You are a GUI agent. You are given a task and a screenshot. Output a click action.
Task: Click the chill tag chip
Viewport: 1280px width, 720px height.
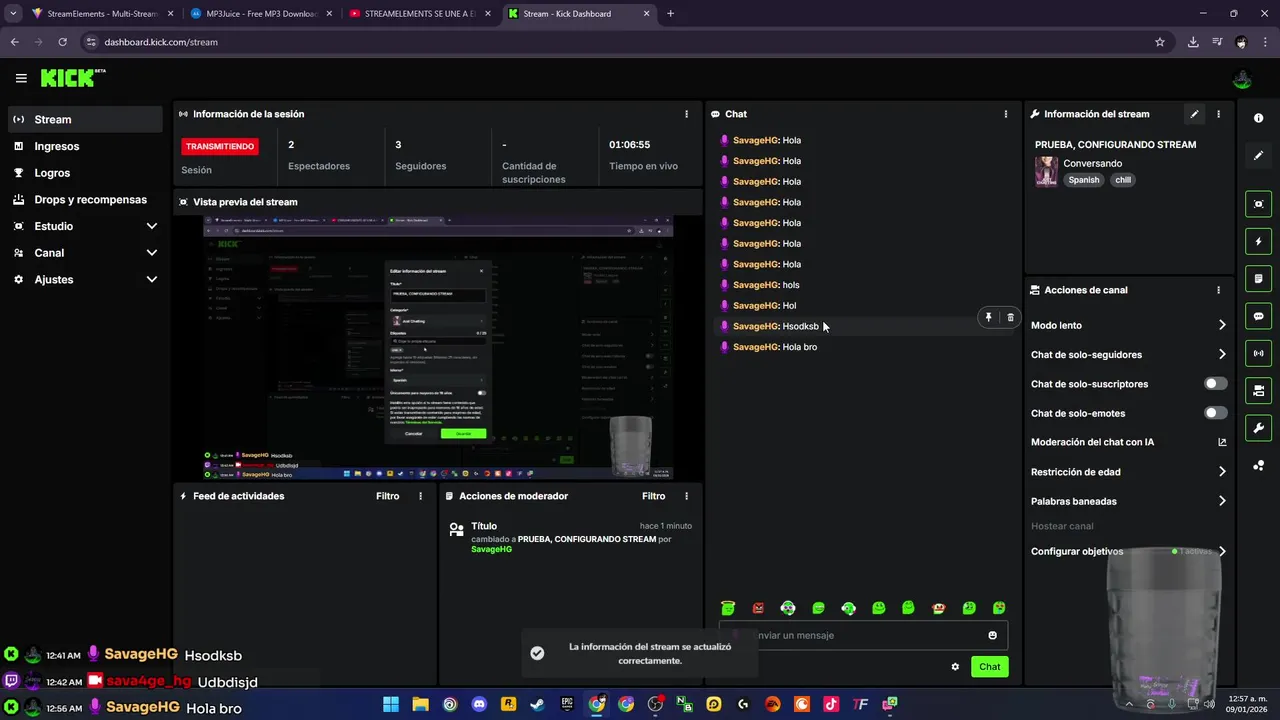click(x=1123, y=180)
